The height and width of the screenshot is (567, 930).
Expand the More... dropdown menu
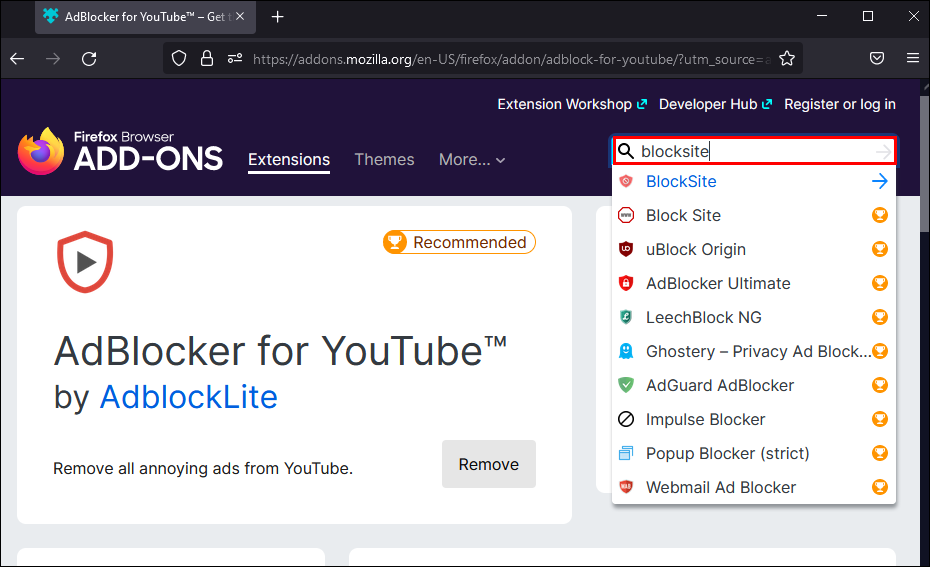tap(472, 160)
